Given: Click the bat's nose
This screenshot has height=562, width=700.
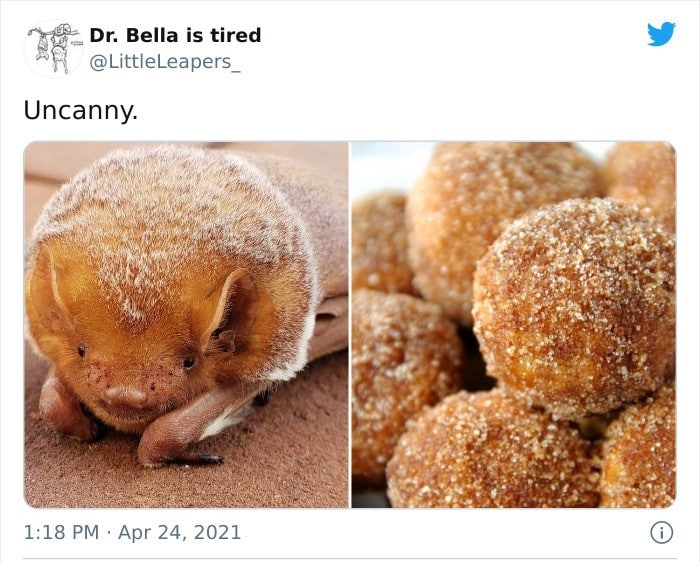Looking at the screenshot, I should pos(126,395).
